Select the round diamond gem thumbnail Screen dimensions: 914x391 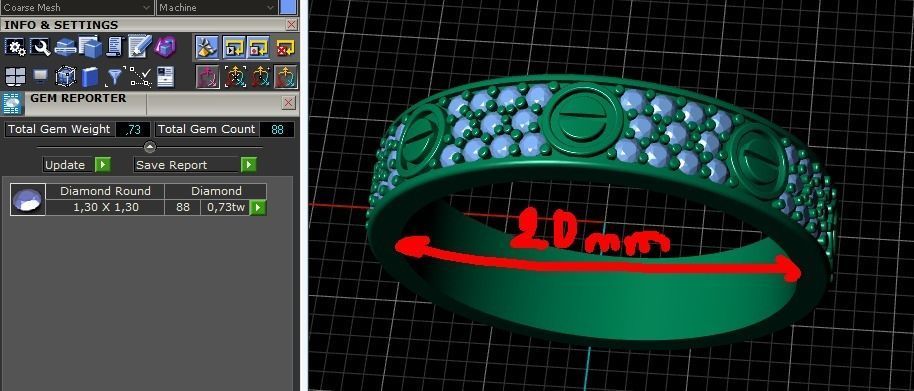click(27, 199)
